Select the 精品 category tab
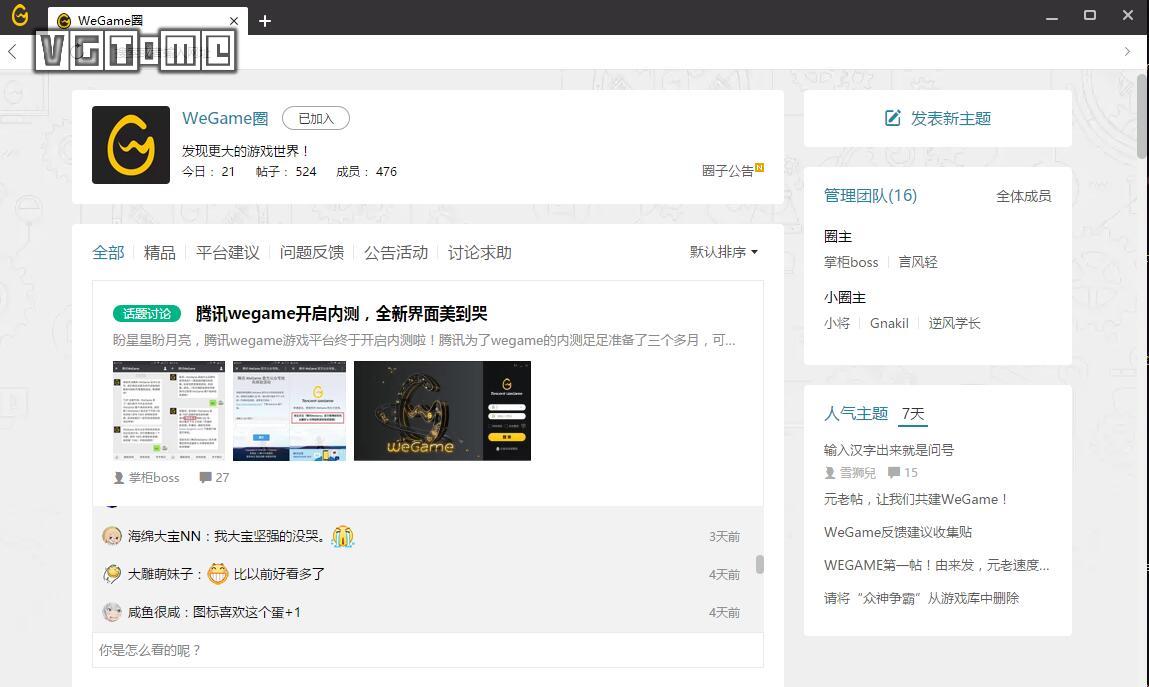 (160, 252)
